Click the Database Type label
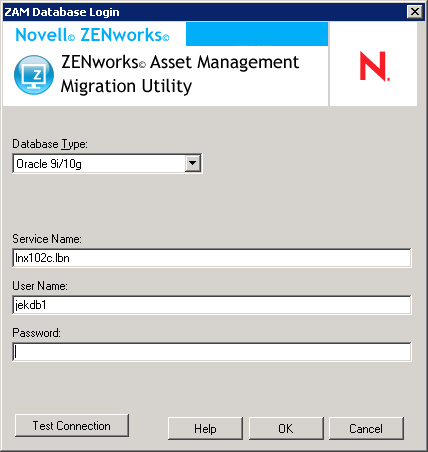This screenshot has width=428, height=452. click(x=50, y=144)
